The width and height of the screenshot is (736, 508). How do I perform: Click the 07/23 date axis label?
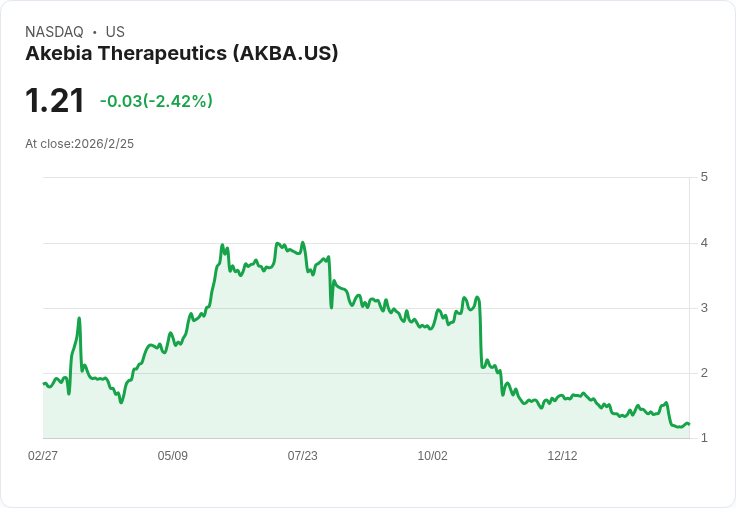tap(303, 455)
